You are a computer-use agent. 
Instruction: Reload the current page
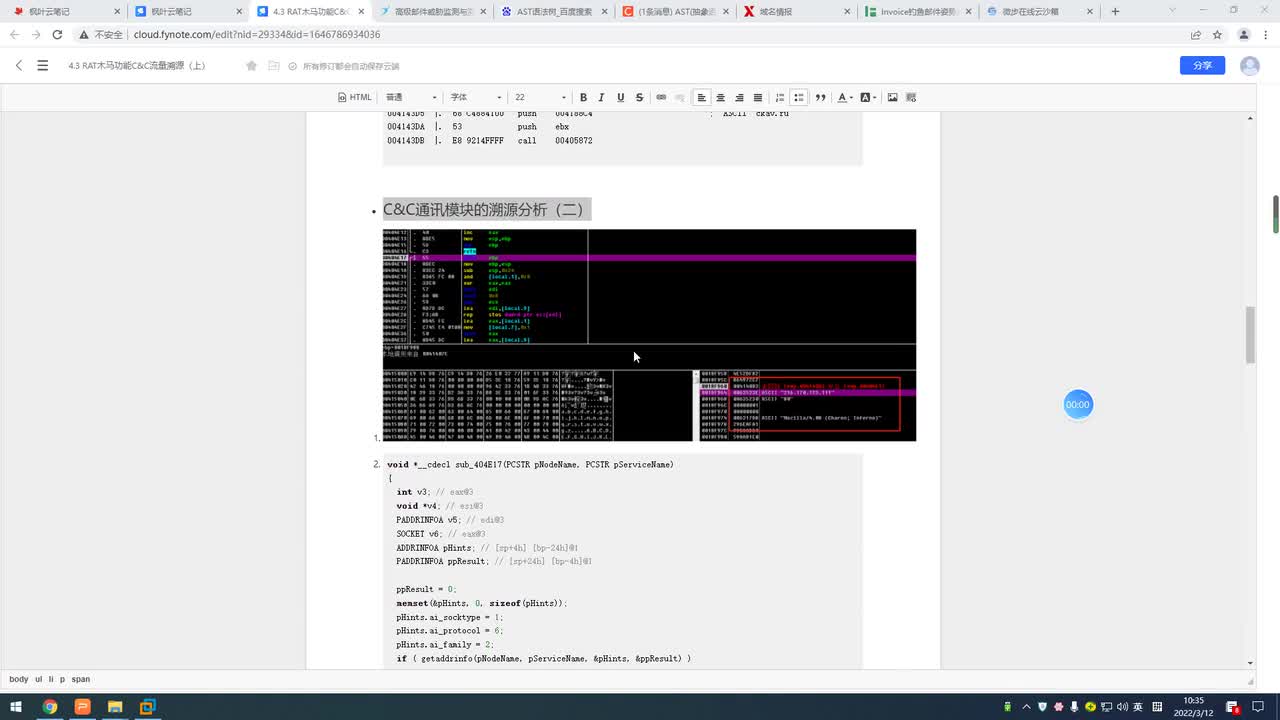pyautogui.click(x=57, y=34)
